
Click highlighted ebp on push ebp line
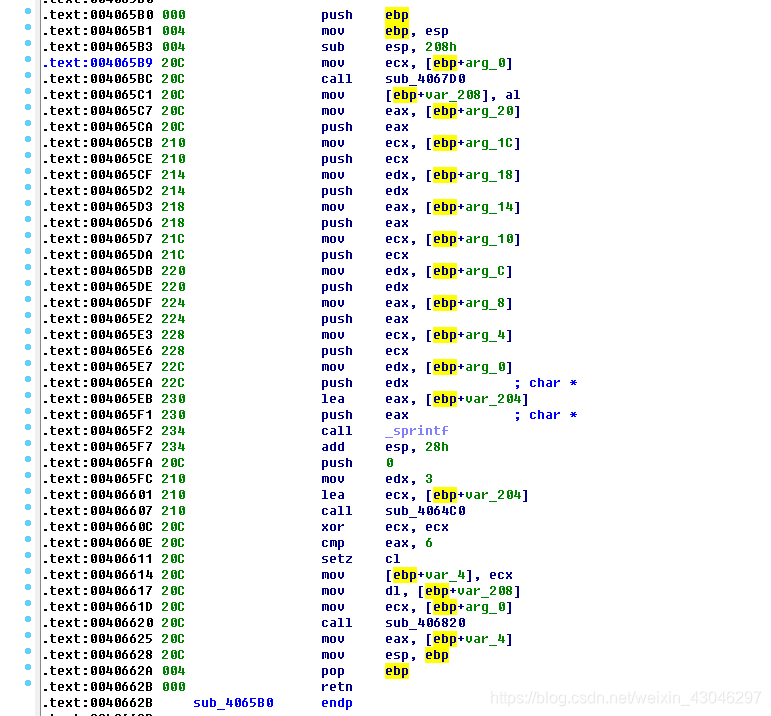point(397,15)
